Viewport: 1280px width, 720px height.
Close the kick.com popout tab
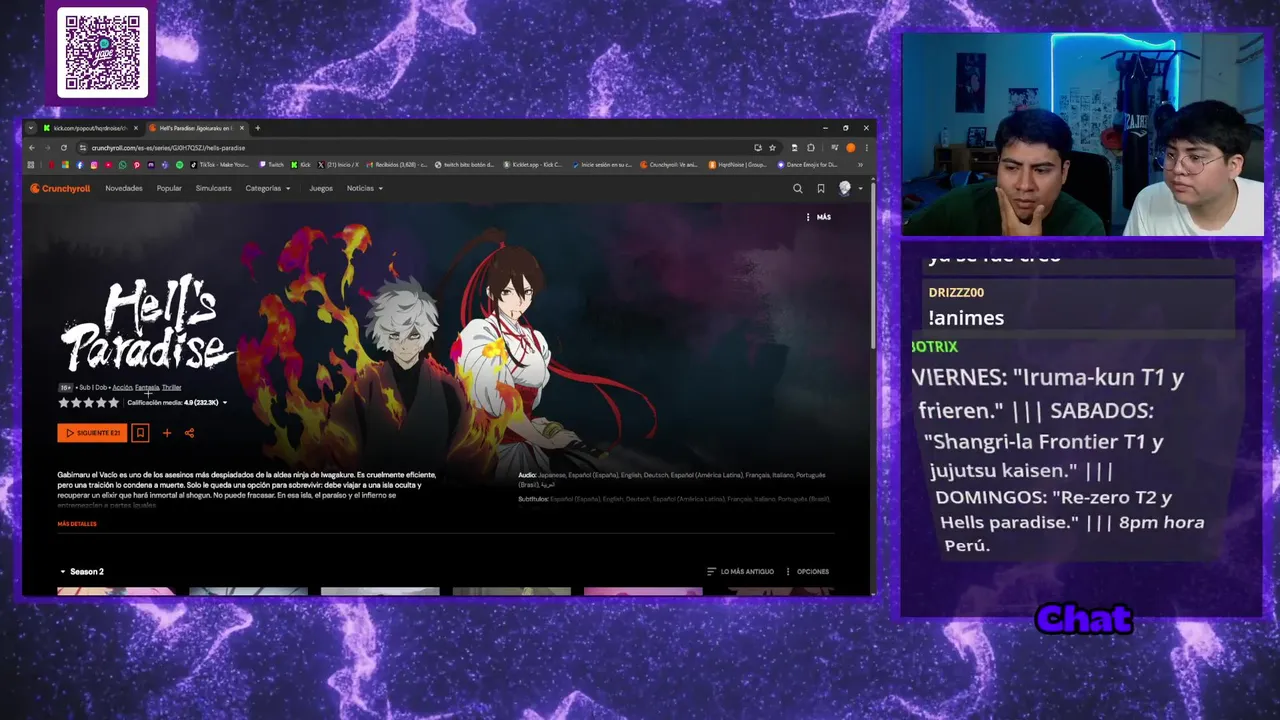[x=136, y=128]
